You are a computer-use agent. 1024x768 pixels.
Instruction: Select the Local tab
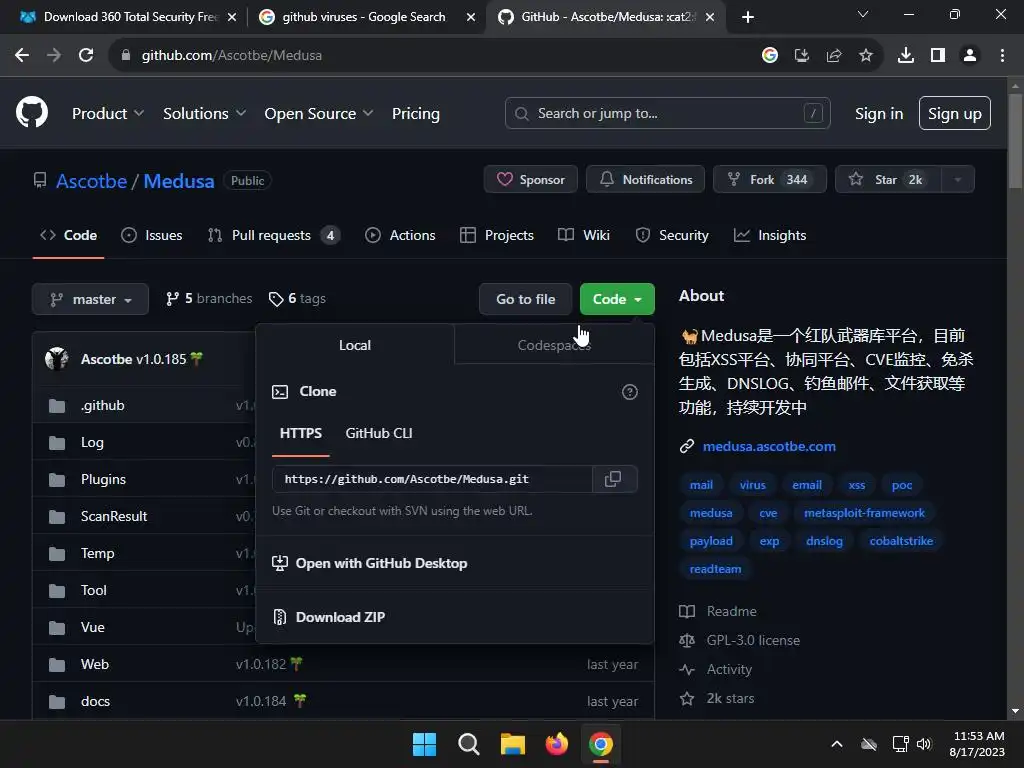click(x=355, y=345)
